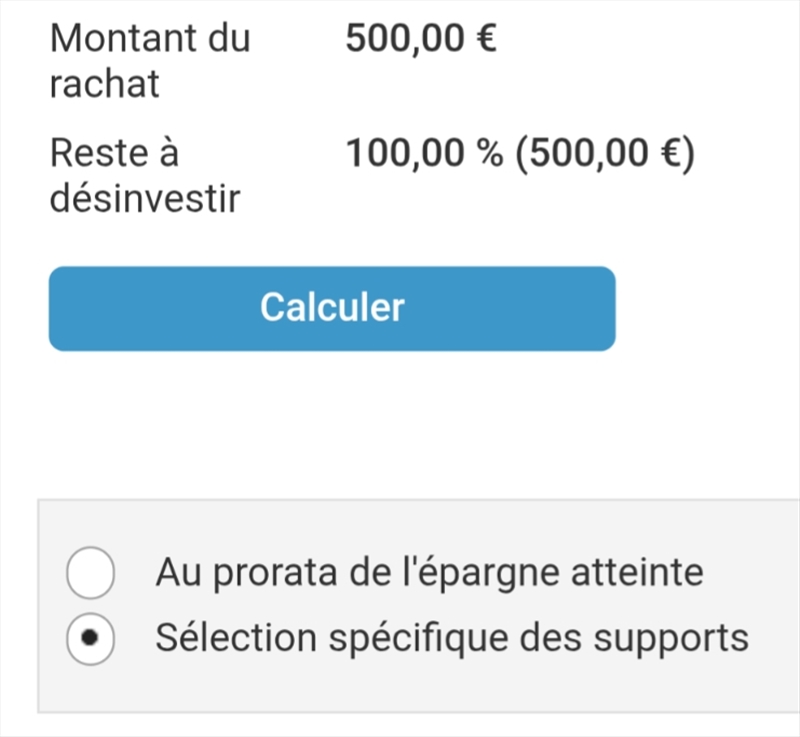The height and width of the screenshot is (737, 800).
Task: Click the 'Montant du rachat' label
Action: click(x=150, y=60)
